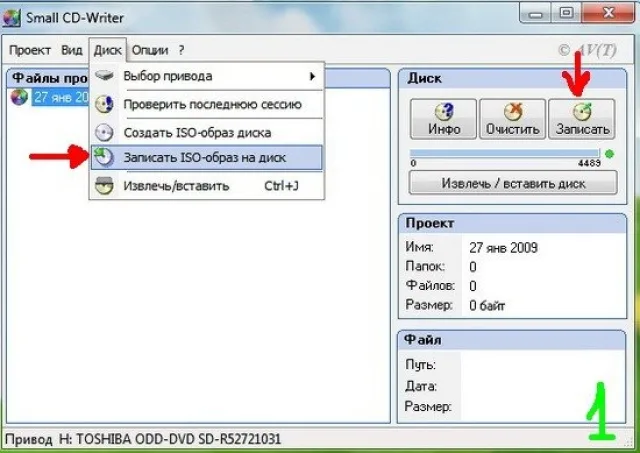
Task: Click the eject icon beside Извлечь/вставить
Action: tap(104, 186)
